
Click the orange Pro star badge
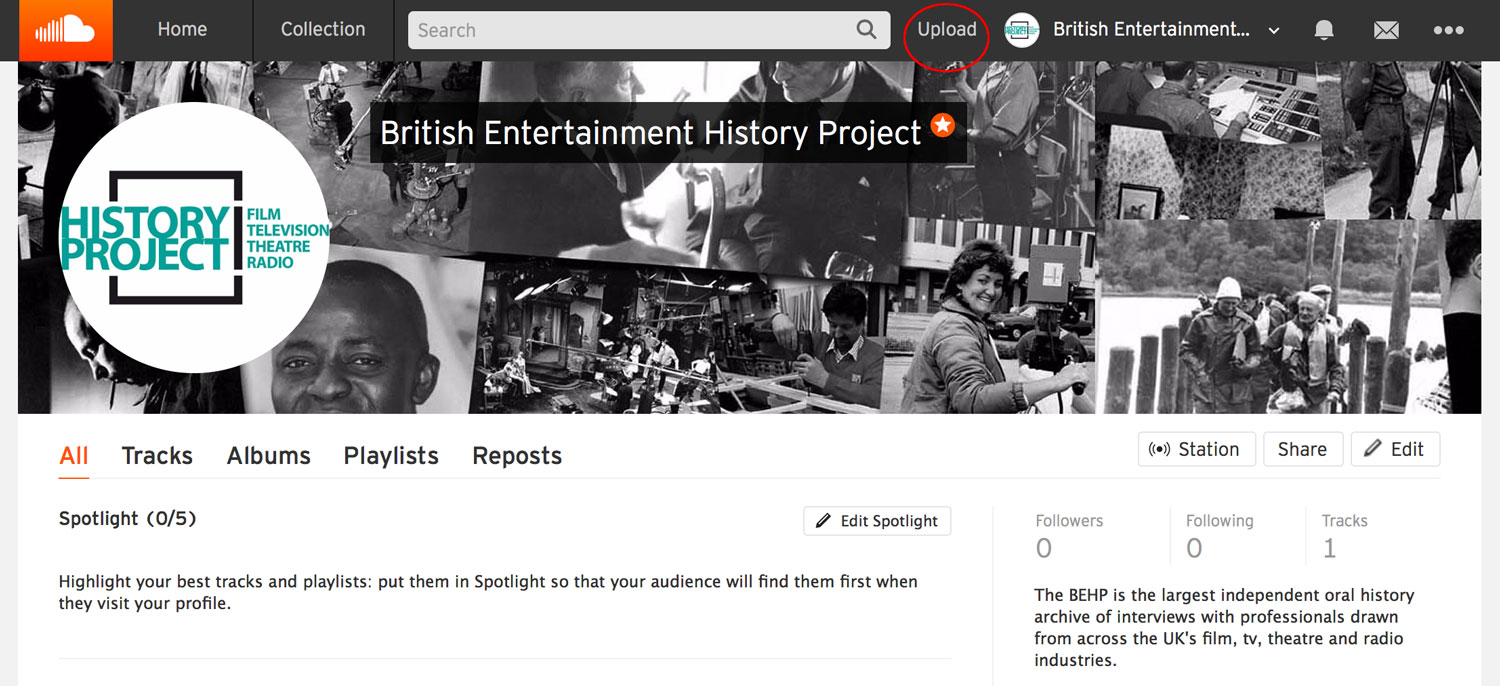(x=943, y=125)
